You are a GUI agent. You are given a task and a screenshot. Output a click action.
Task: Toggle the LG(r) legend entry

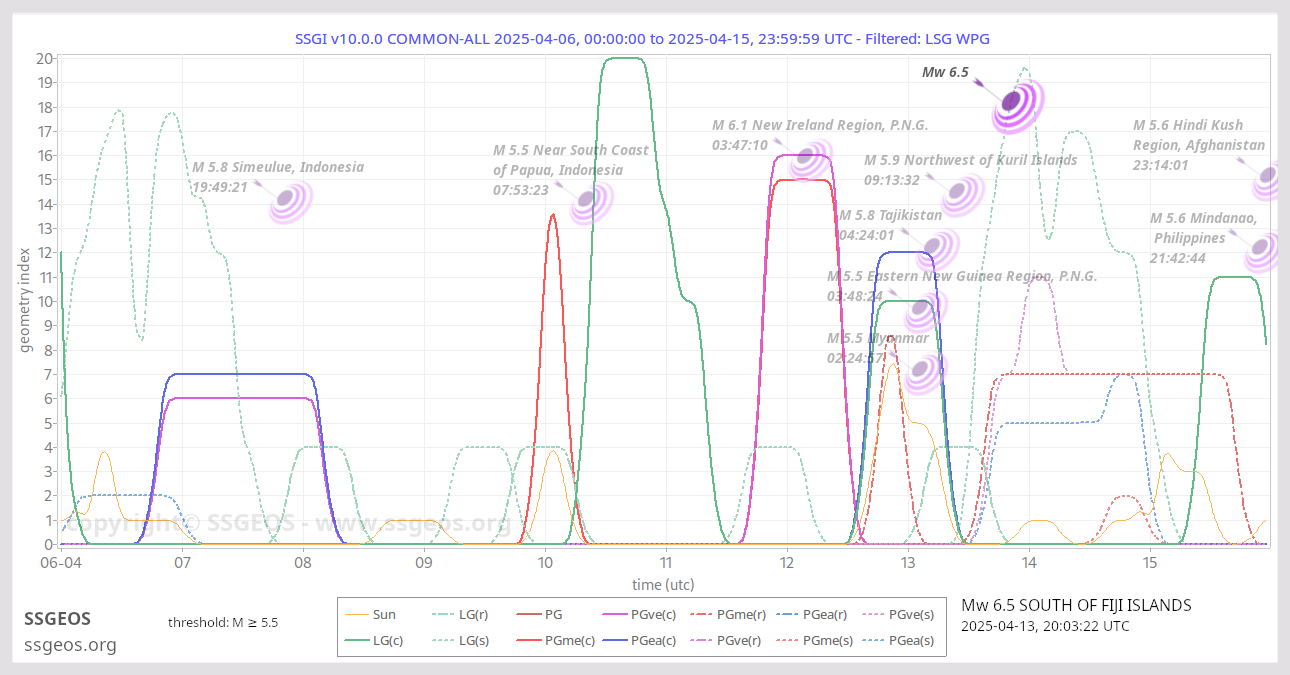460,615
